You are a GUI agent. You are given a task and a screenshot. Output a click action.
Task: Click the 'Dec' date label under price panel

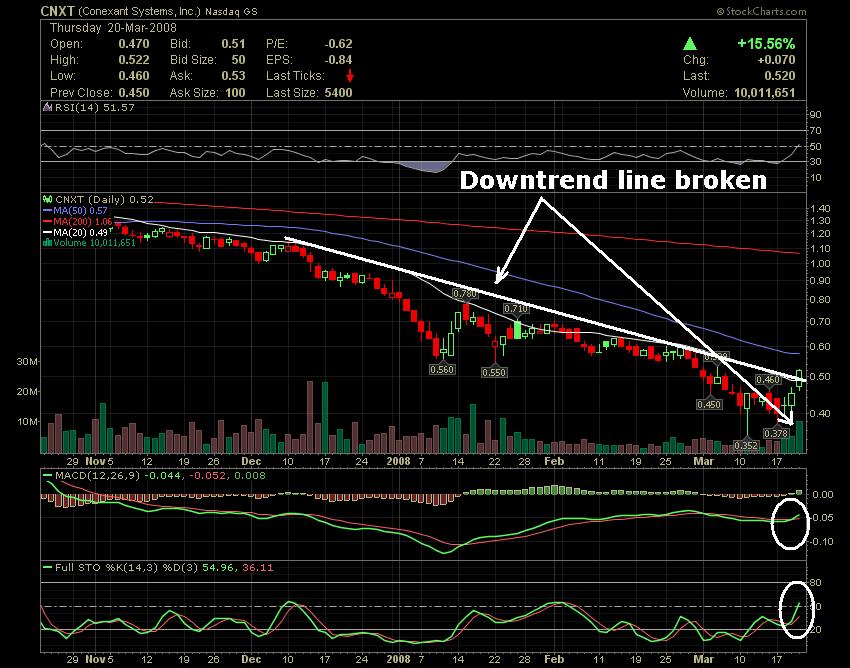pos(251,461)
